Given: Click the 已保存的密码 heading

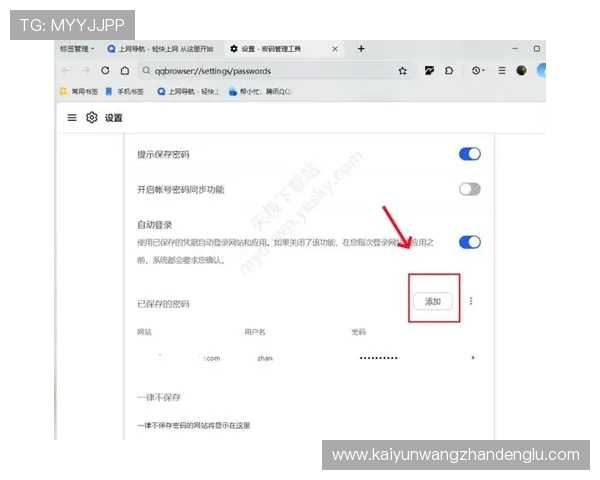Looking at the screenshot, I should click(x=163, y=304).
